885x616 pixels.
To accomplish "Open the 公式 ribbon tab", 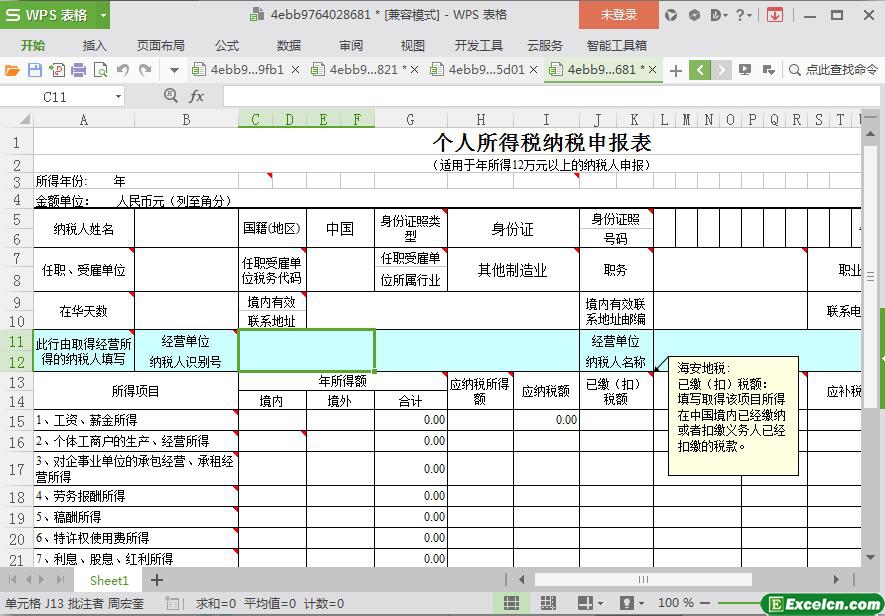I will [227, 45].
